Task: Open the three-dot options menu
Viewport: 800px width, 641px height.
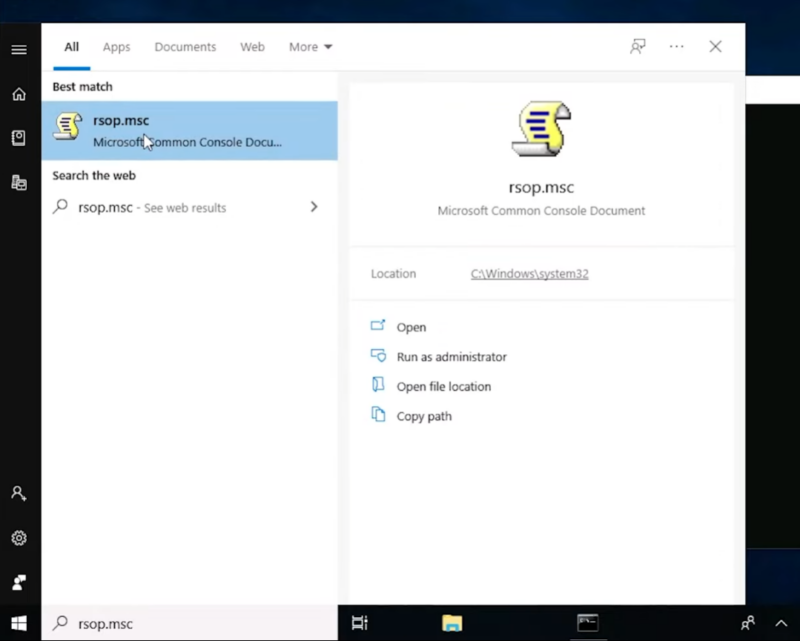Action: pyautogui.click(x=677, y=47)
